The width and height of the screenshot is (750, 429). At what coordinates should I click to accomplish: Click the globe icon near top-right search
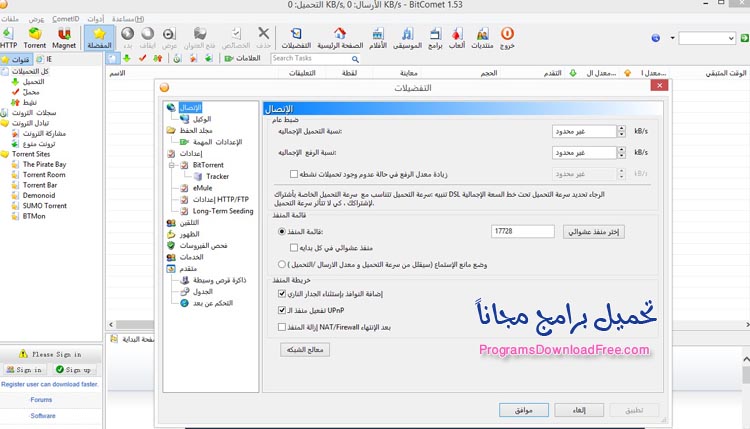click(656, 38)
